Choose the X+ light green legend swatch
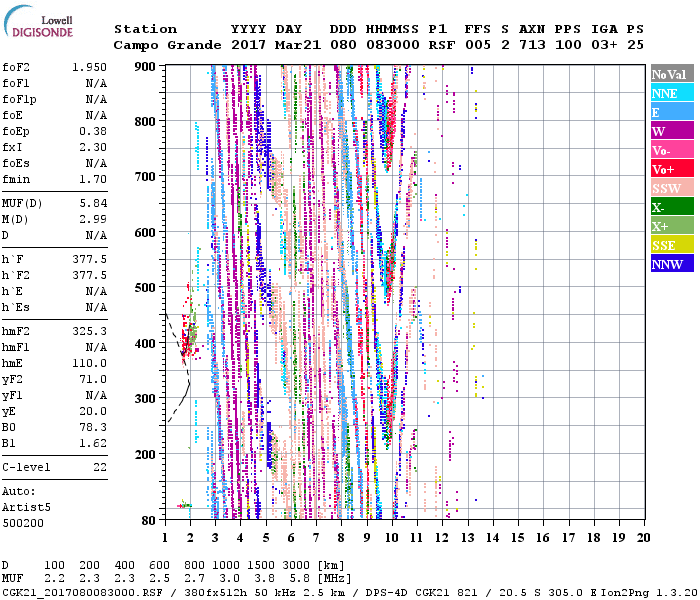The image size is (700, 600). (x=672, y=226)
